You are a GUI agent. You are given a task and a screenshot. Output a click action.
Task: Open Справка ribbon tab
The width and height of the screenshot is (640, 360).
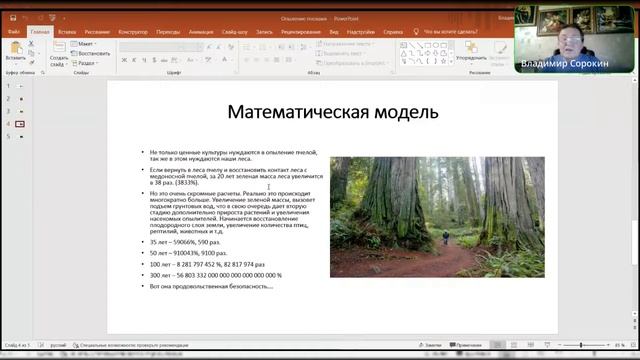(393, 32)
